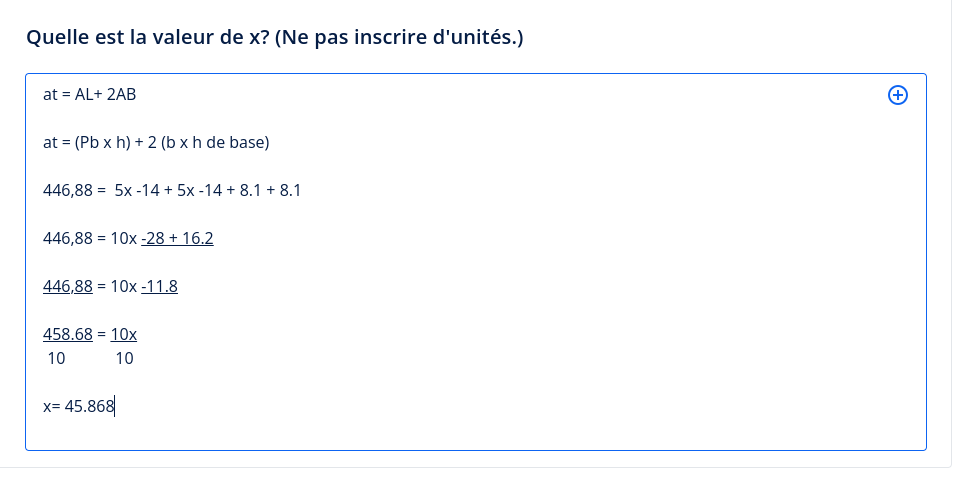The height and width of the screenshot is (488, 963).
Task: Click the question heading "Quelle est la valeur de x?"
Action: 148,38
